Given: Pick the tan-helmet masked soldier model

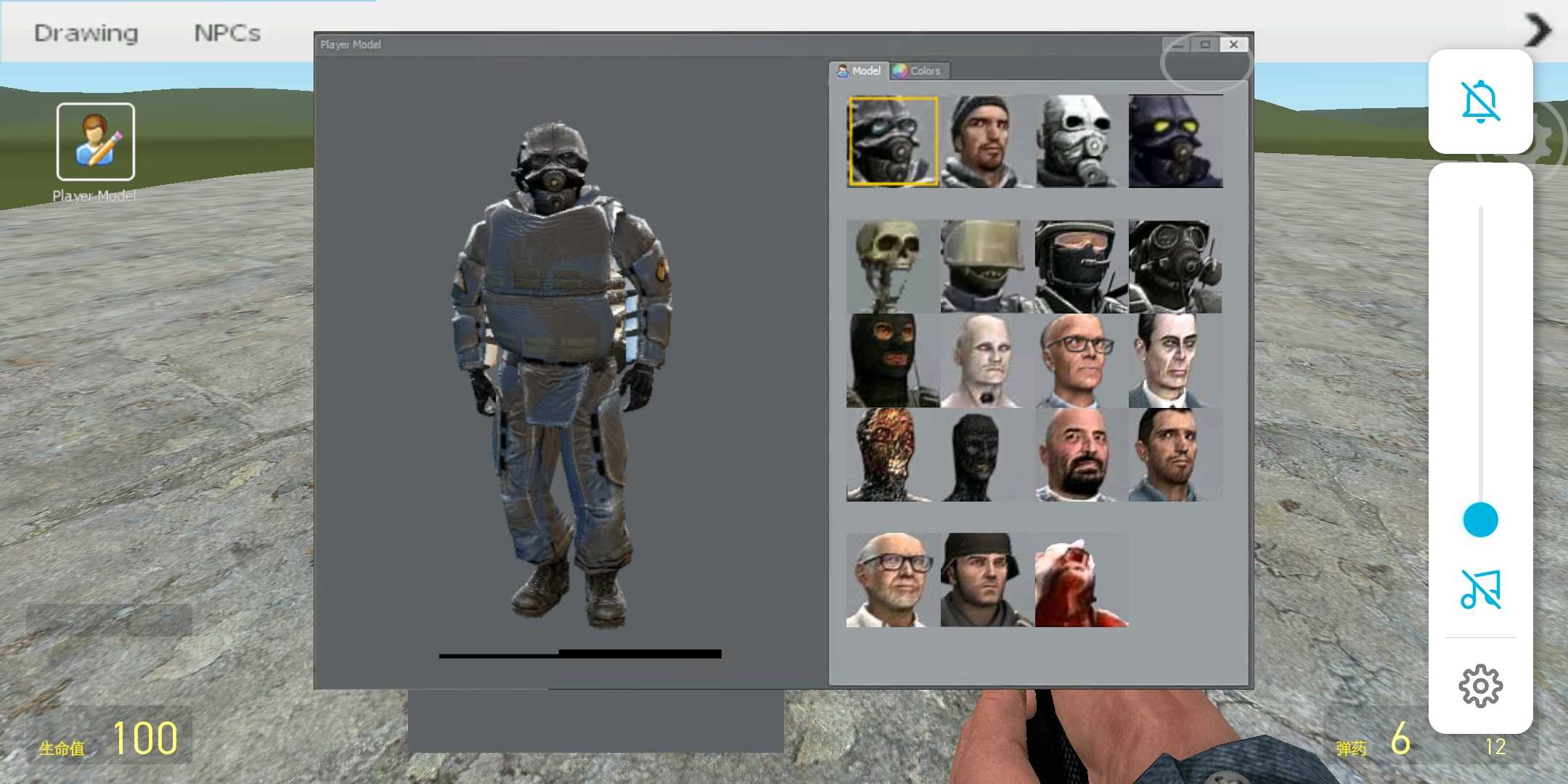Looking at the screenshot, I should point(987,266).
